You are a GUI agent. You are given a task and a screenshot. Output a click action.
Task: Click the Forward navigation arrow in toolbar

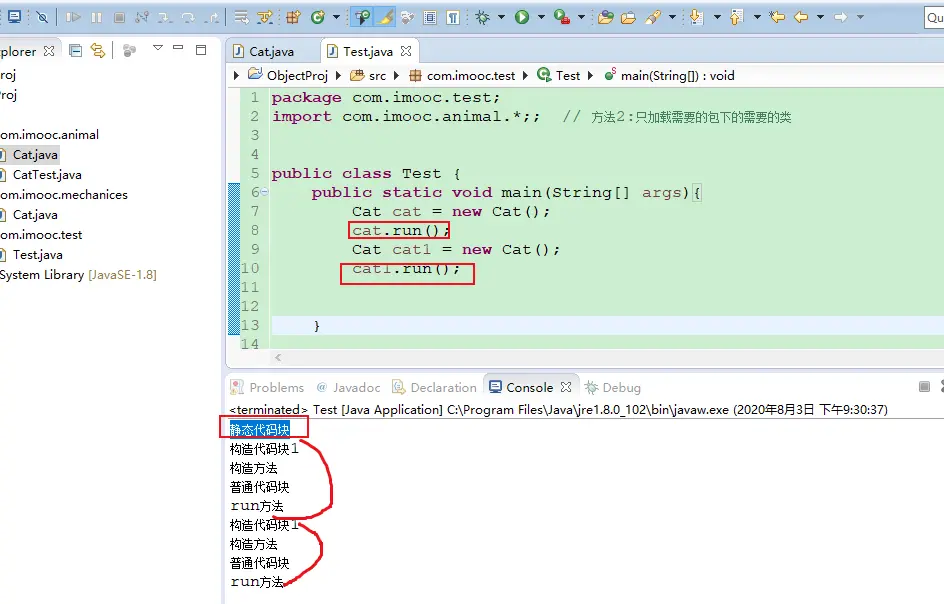(x=841, y=17)
